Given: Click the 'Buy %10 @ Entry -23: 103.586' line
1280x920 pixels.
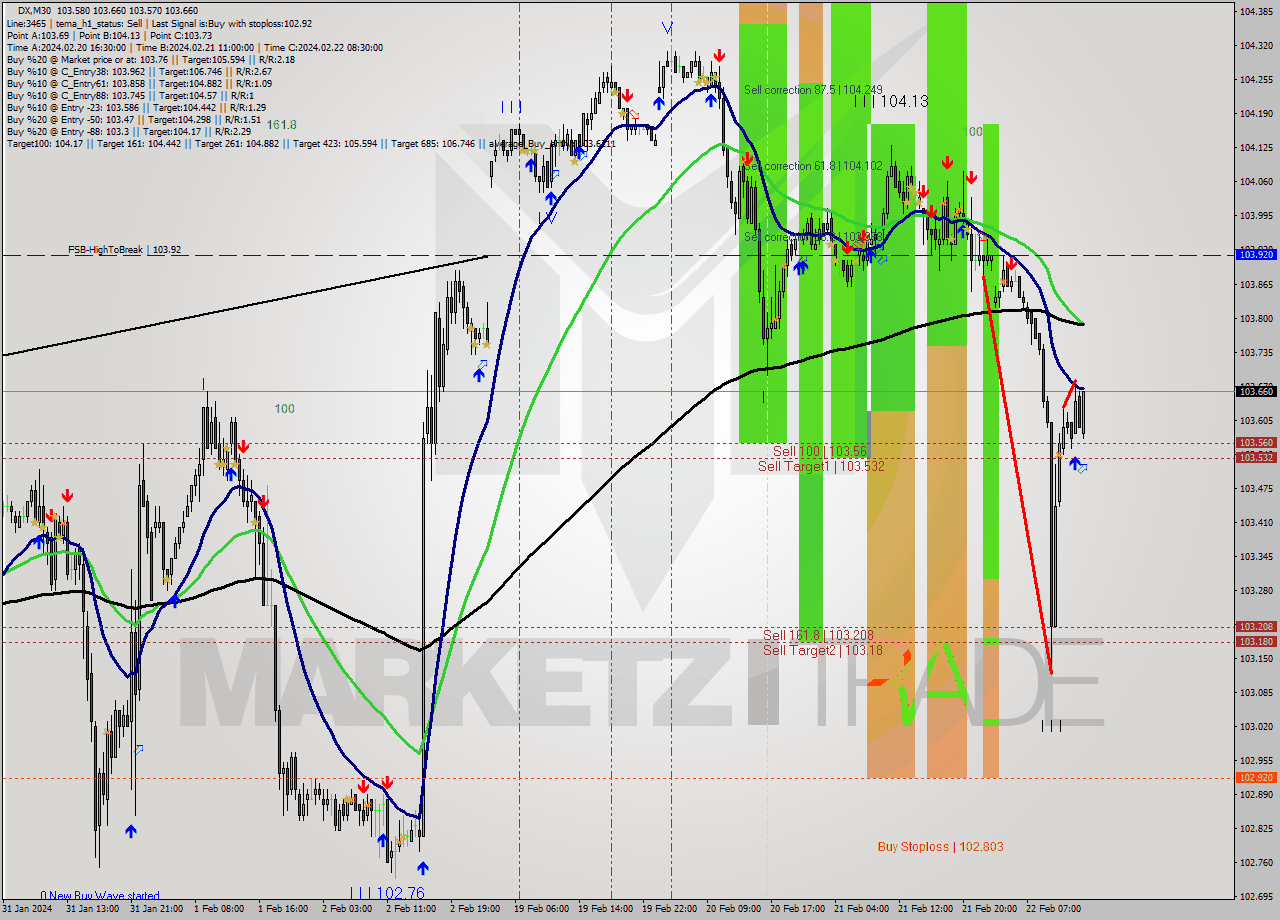Looking at the screenshot, I should (136, 107).
